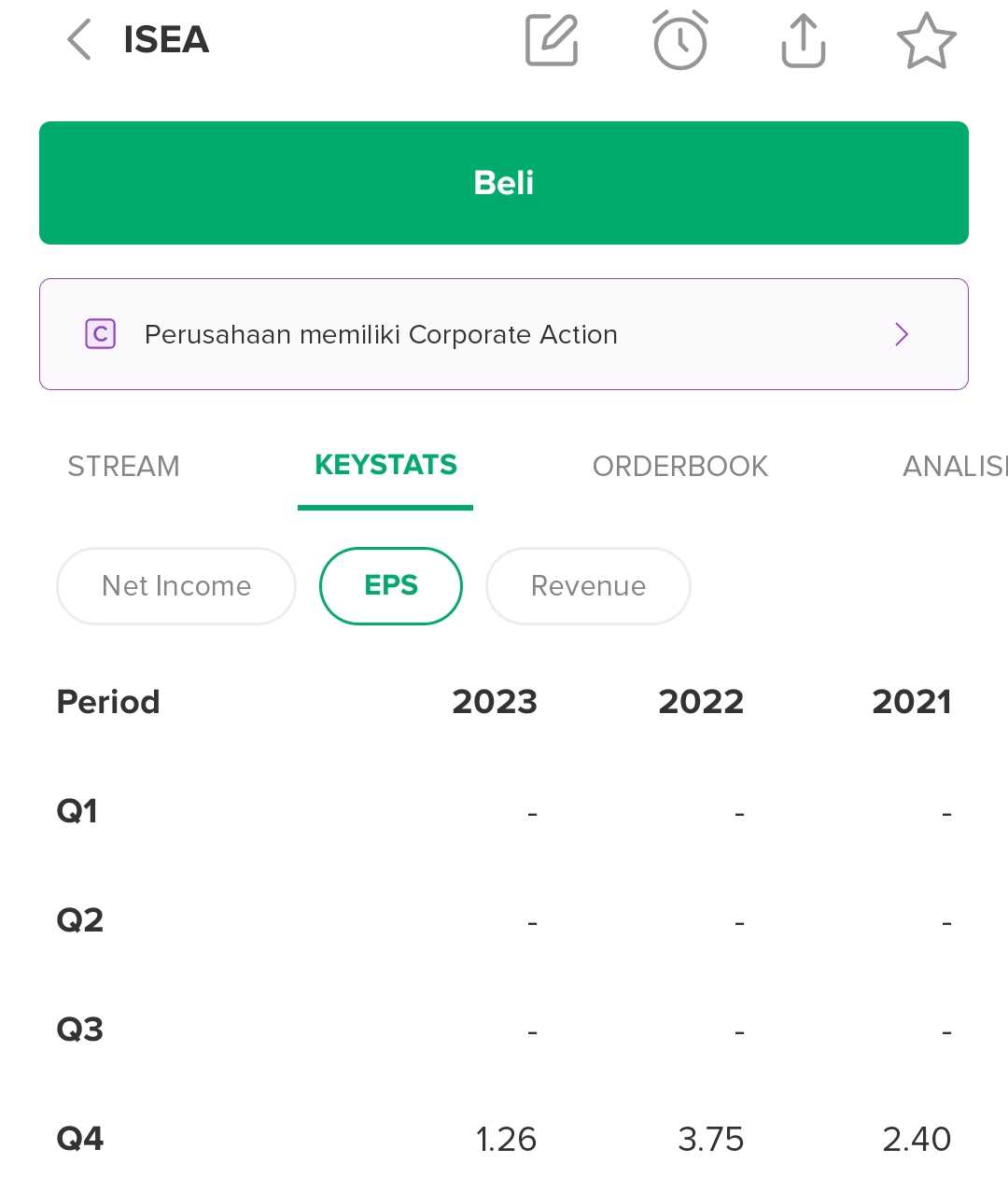Switch to the ORDERBOOK tab
Viewport: 1008px width, 1177px height.
coord(680,467)
